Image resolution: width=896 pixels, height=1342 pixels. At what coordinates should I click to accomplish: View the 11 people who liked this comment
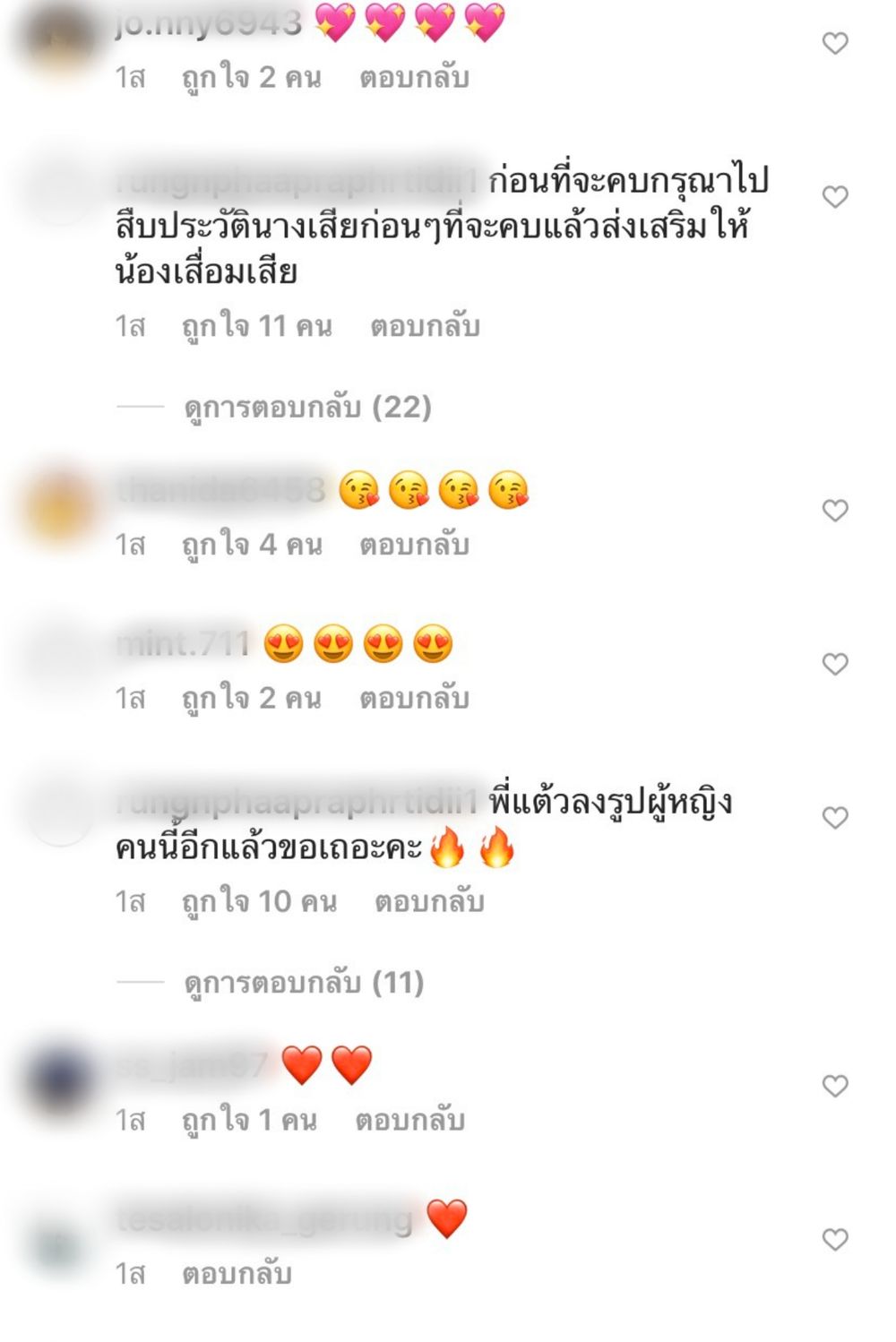click(256, 326)
